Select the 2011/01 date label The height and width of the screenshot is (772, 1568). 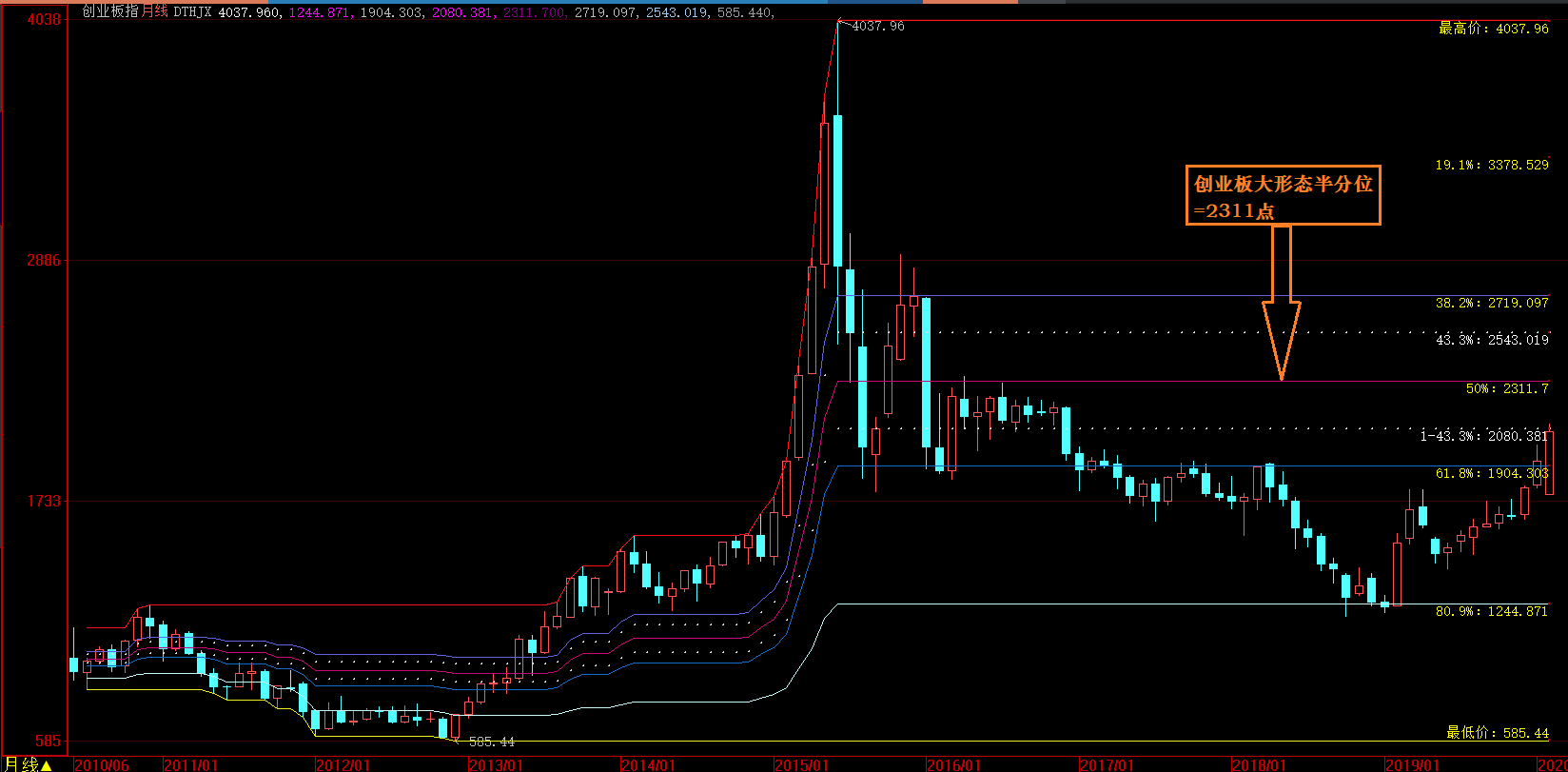191,765
